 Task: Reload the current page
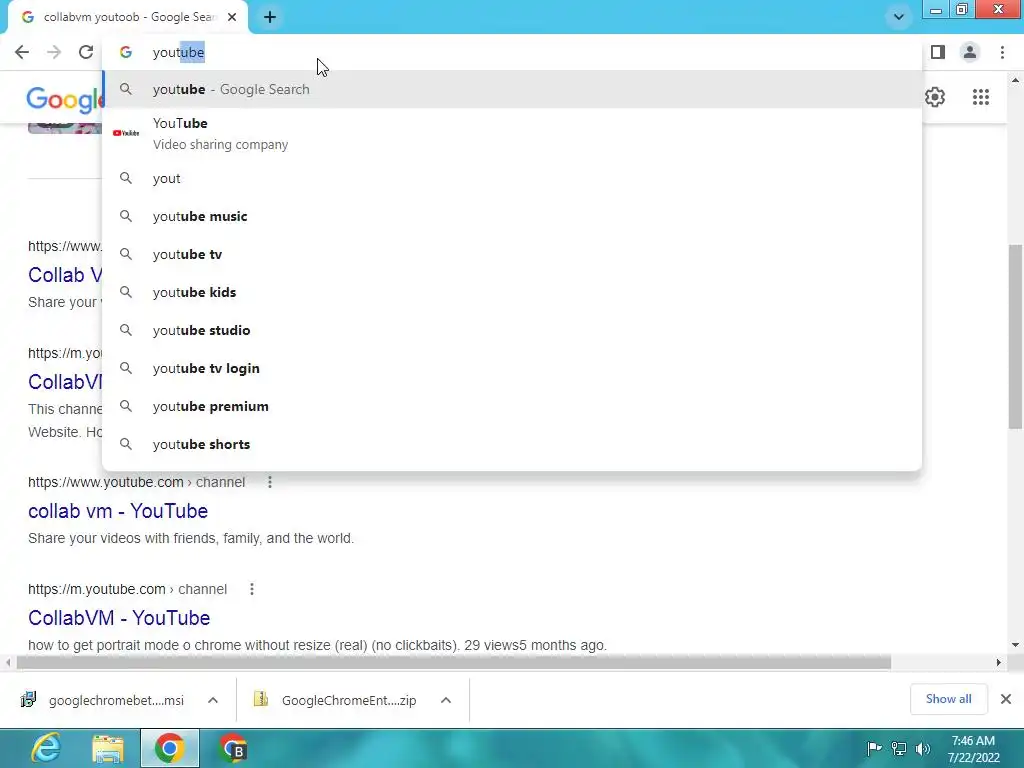(86, 52)
